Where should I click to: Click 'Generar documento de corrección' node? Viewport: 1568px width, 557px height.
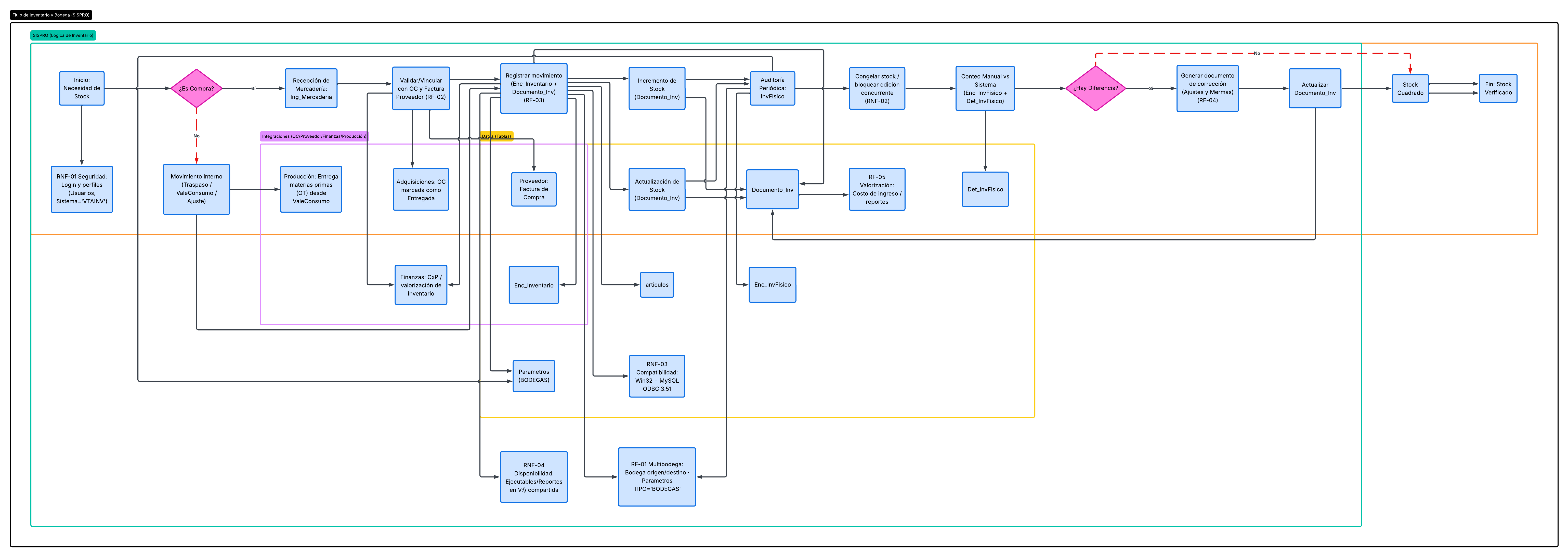[1207, 88]
